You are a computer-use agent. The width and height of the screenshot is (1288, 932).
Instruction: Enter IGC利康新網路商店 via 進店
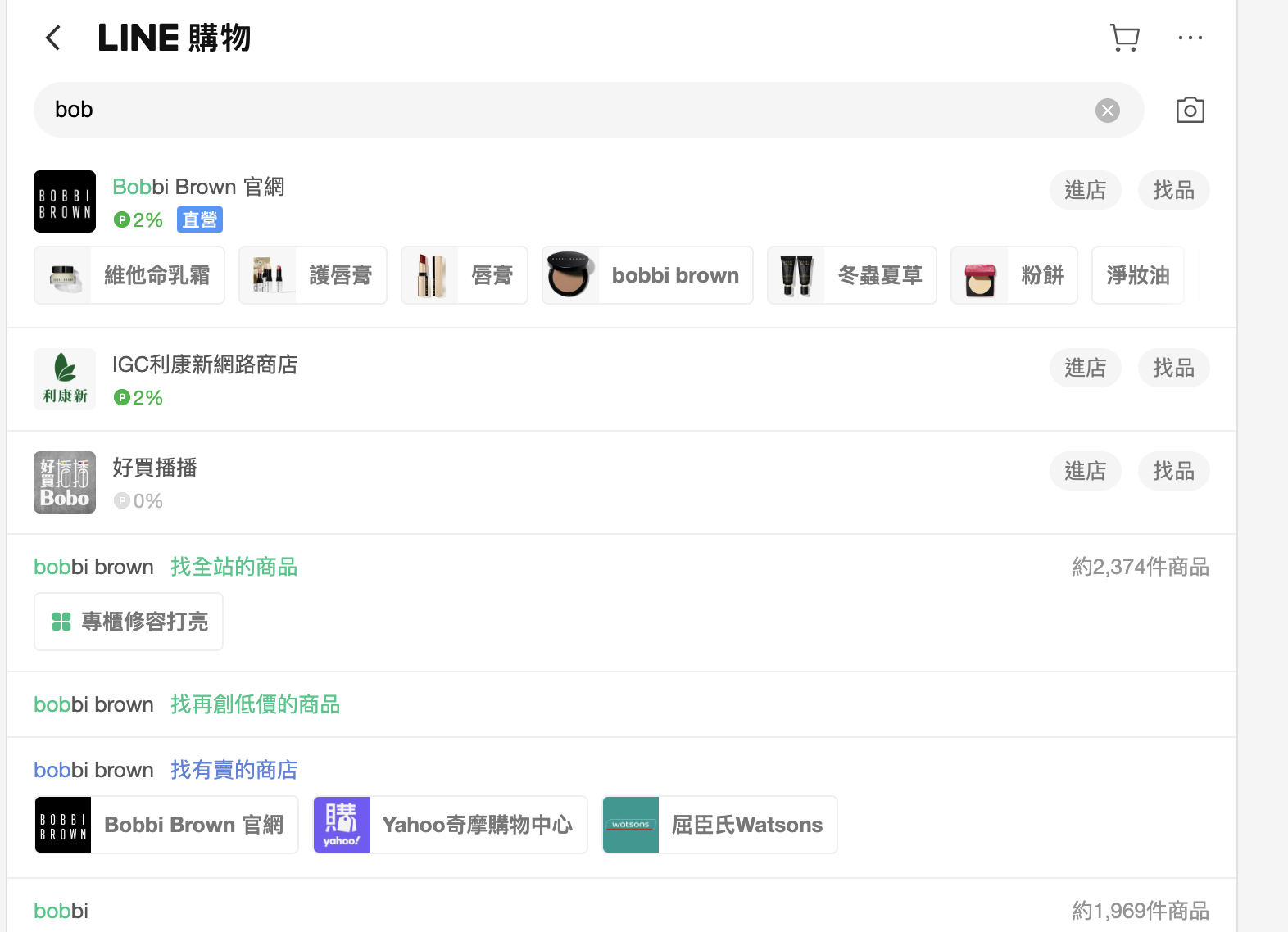pos(1086,368)
